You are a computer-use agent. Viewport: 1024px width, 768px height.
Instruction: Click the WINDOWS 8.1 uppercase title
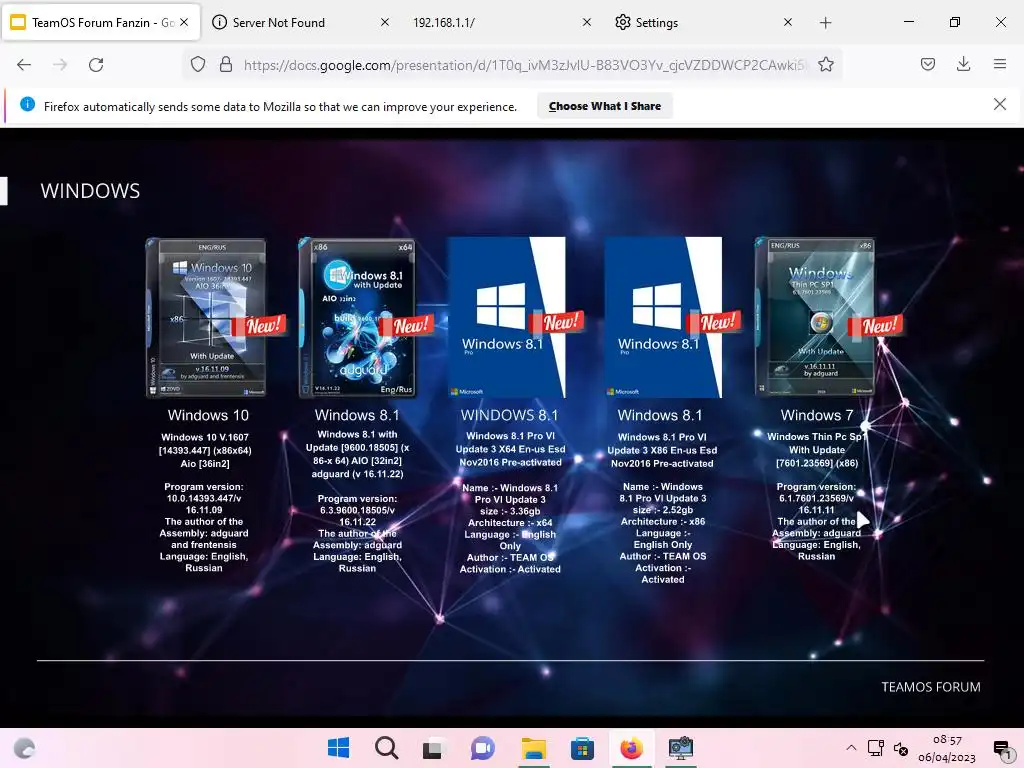point(509,415)
